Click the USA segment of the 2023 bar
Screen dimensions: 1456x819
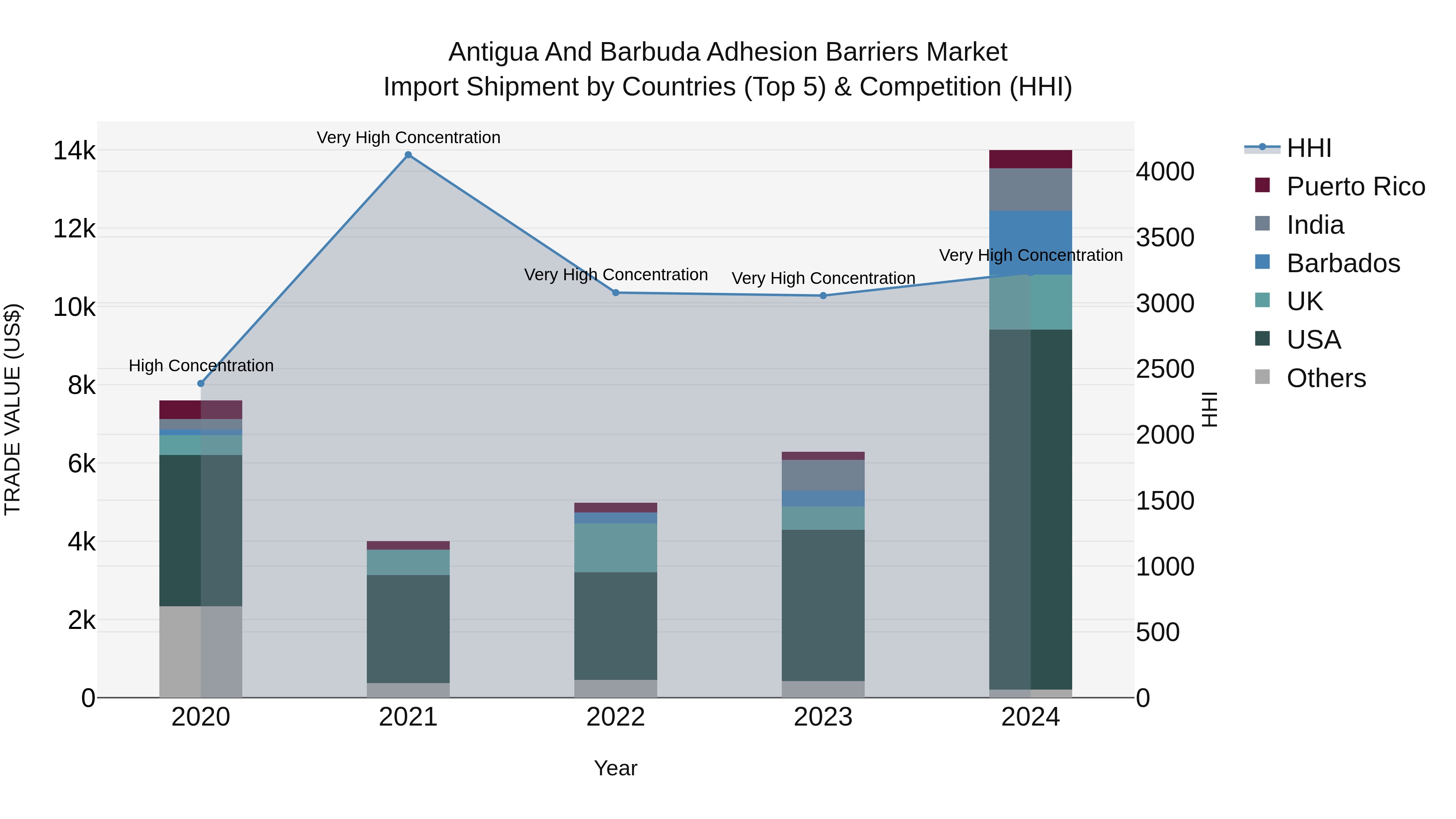[x=823, y=605]
